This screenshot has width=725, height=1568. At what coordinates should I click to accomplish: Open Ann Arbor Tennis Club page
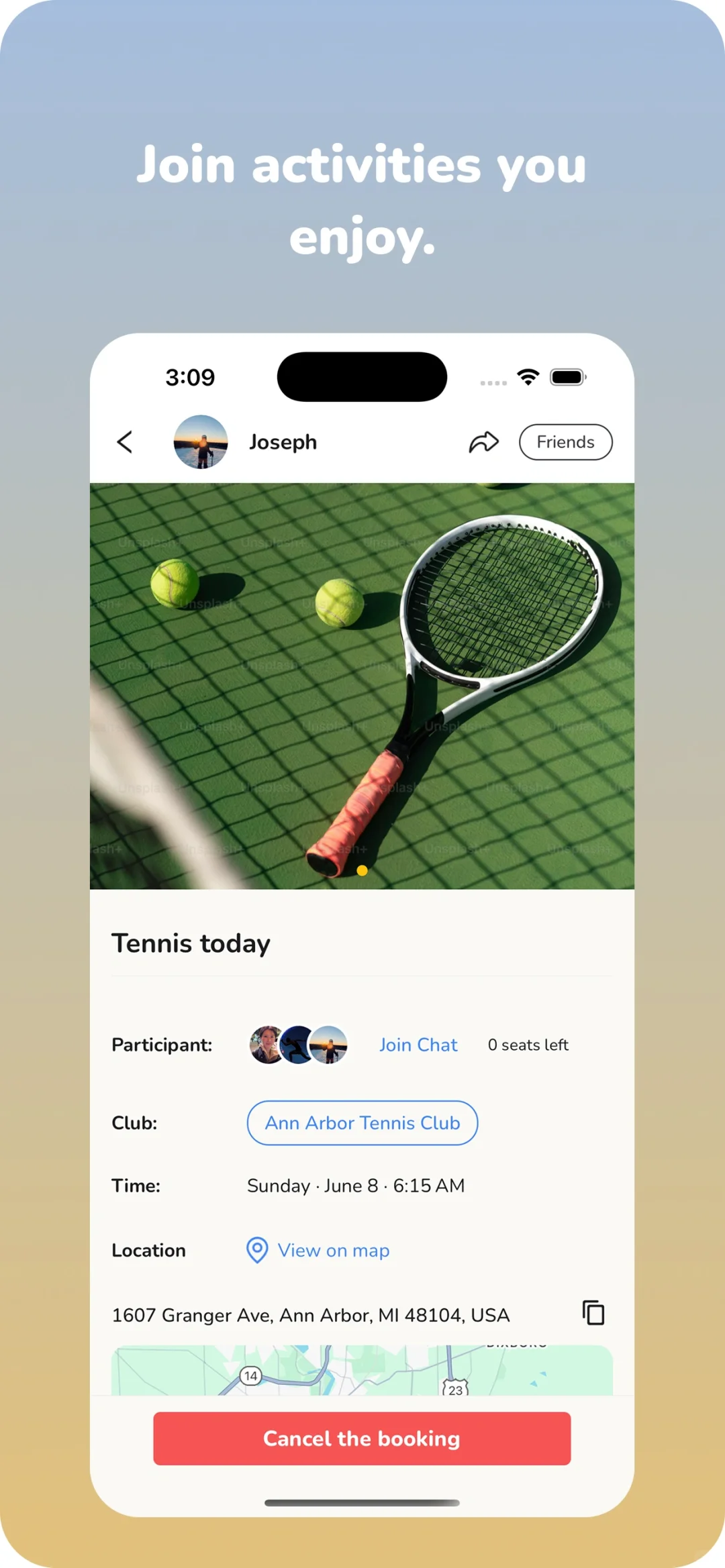362,1122
